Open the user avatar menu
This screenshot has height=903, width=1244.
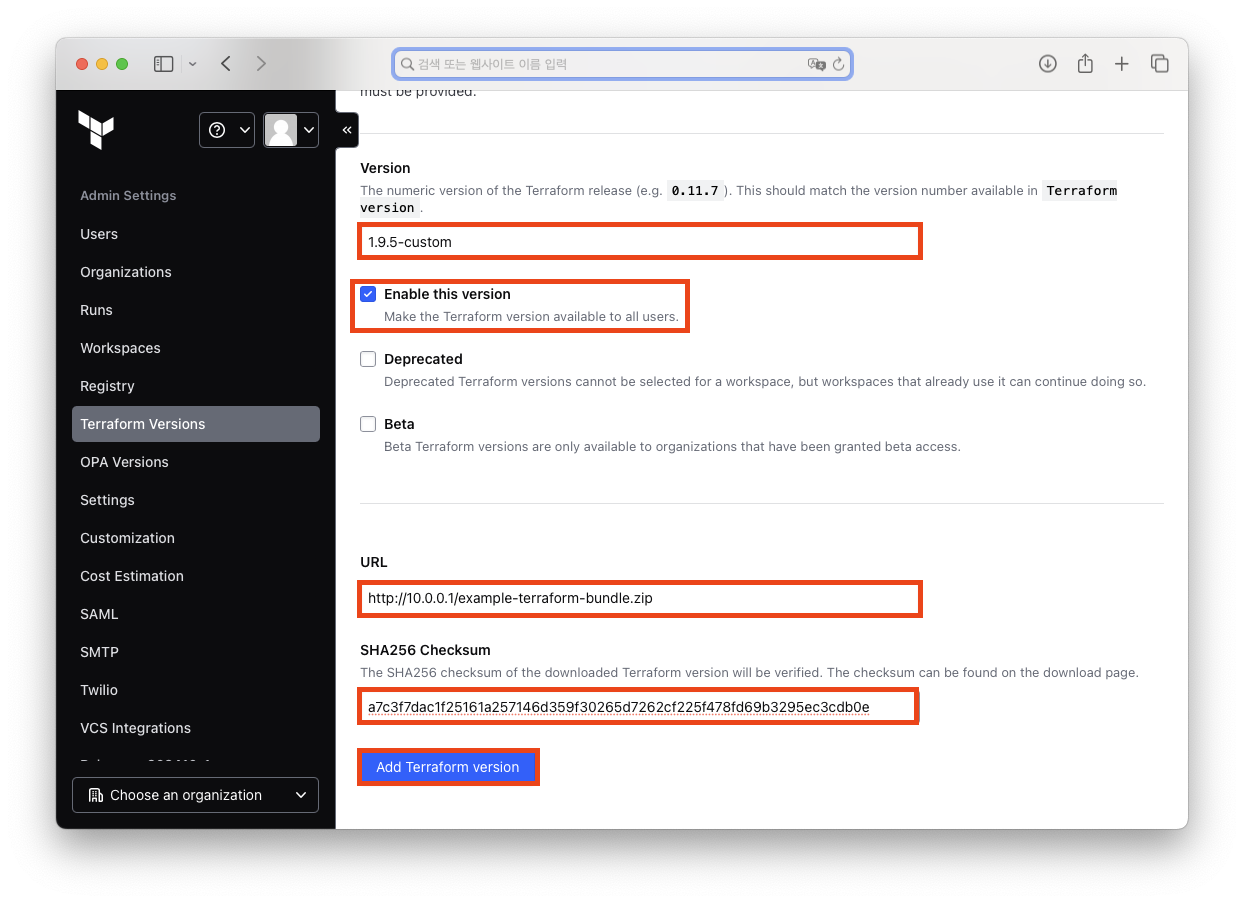point(291,130)
